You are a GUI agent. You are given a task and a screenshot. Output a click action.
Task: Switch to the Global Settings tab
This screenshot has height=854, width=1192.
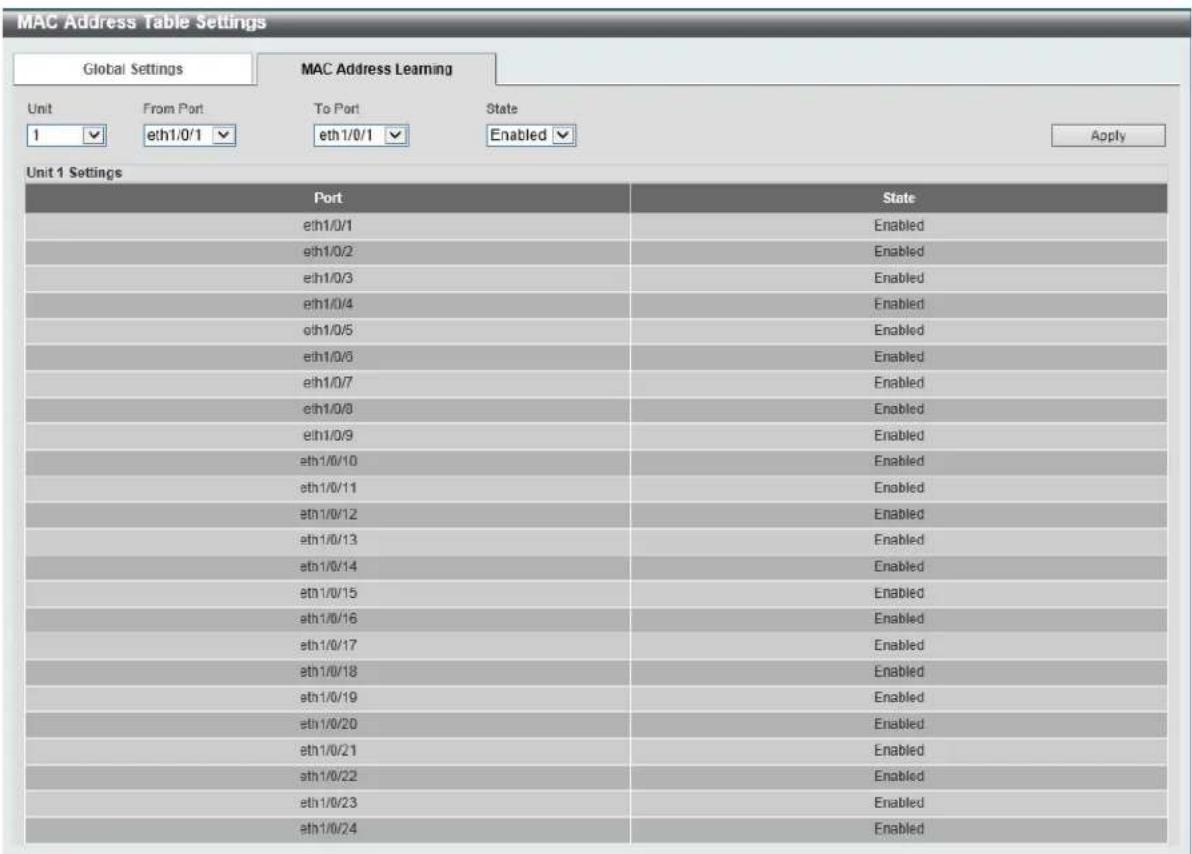pos(132,69)
